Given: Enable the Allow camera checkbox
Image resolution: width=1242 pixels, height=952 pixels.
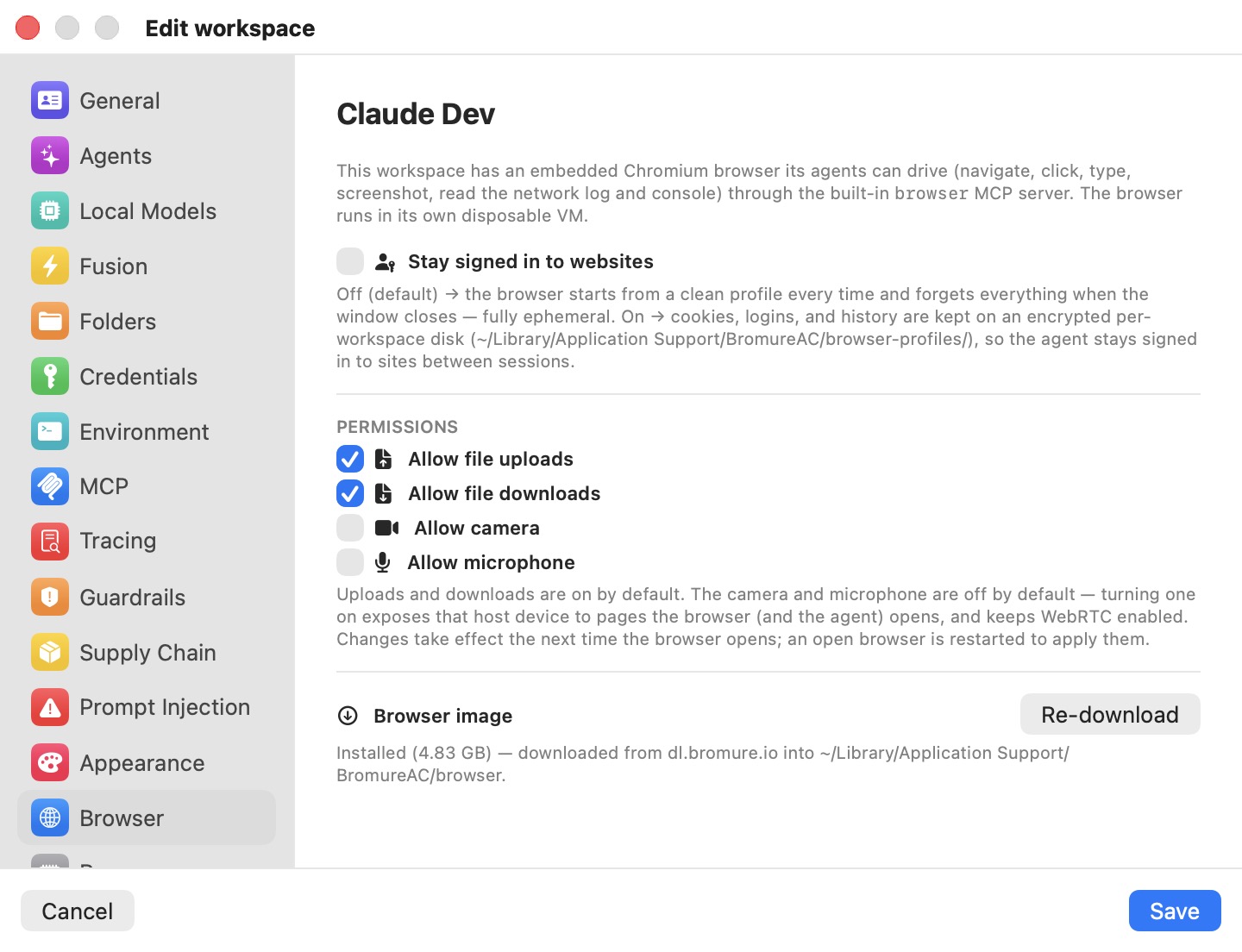Looking at the screenshot, I should [x=350, y=528].
